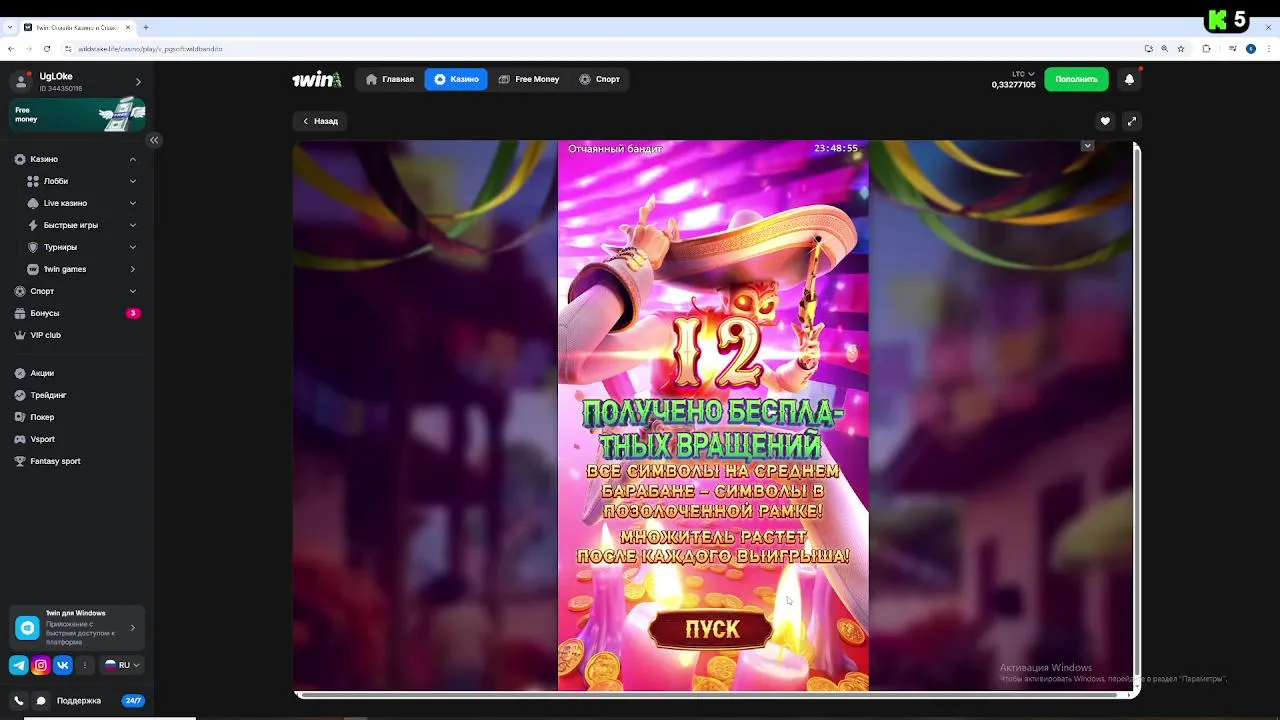The width and height of the screenshot is (1280, 720).
Task: Open Chrome three-dot menu
Action: pos(1268,48)
